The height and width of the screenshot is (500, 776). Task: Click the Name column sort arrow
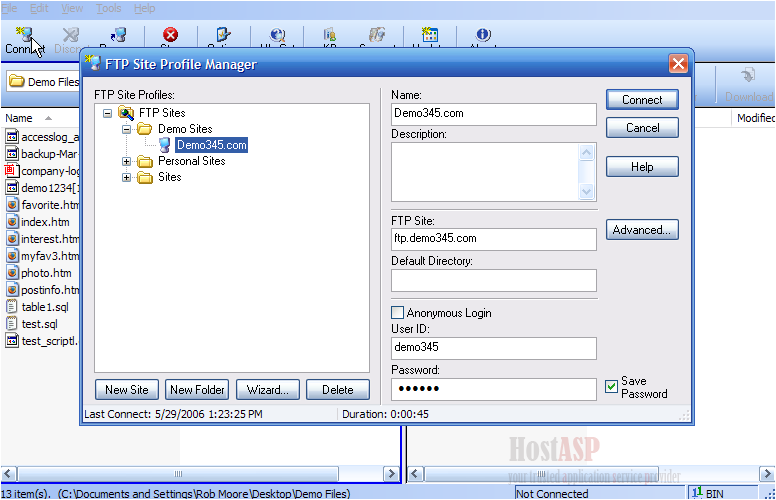48,118
